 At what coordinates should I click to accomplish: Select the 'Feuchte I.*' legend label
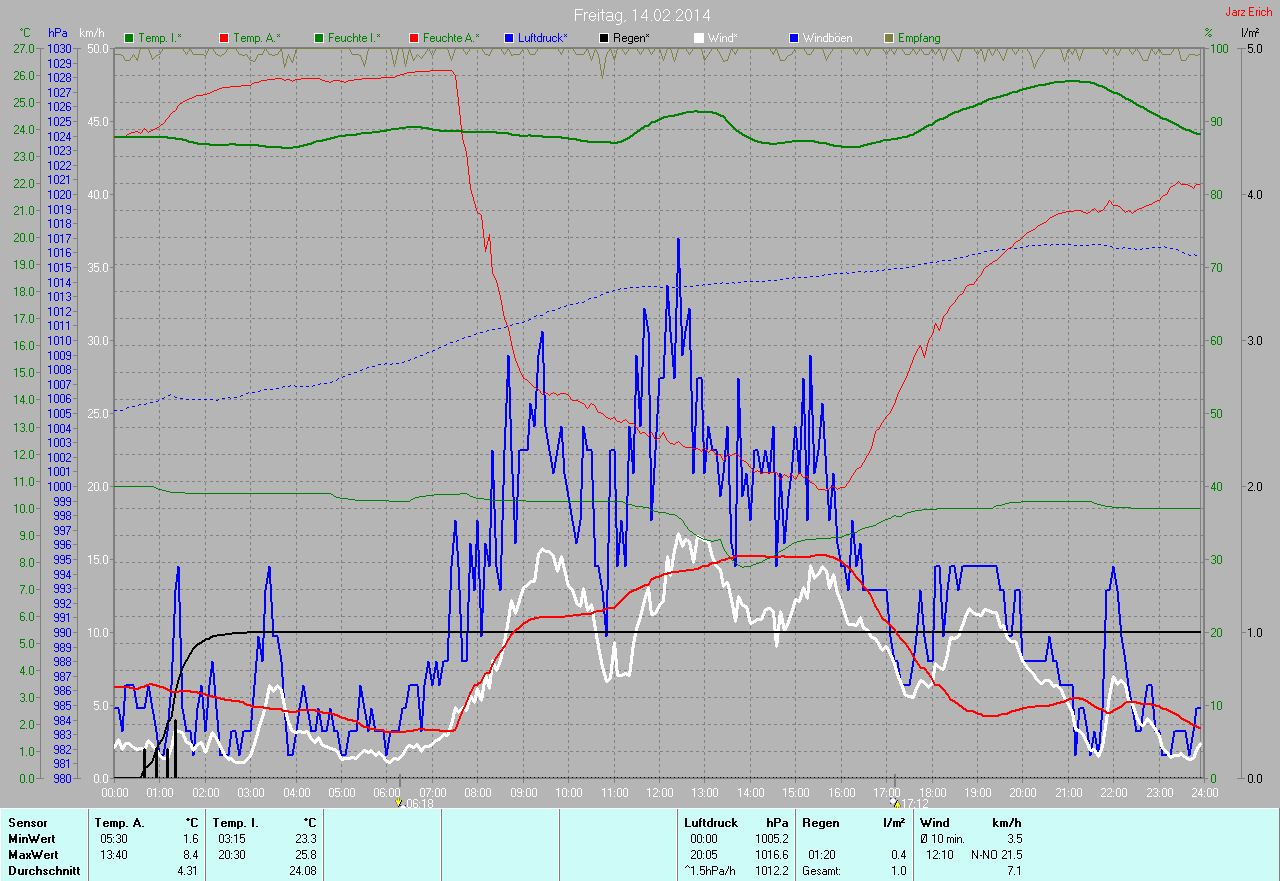pyautogui.click(x=354, y=38)
